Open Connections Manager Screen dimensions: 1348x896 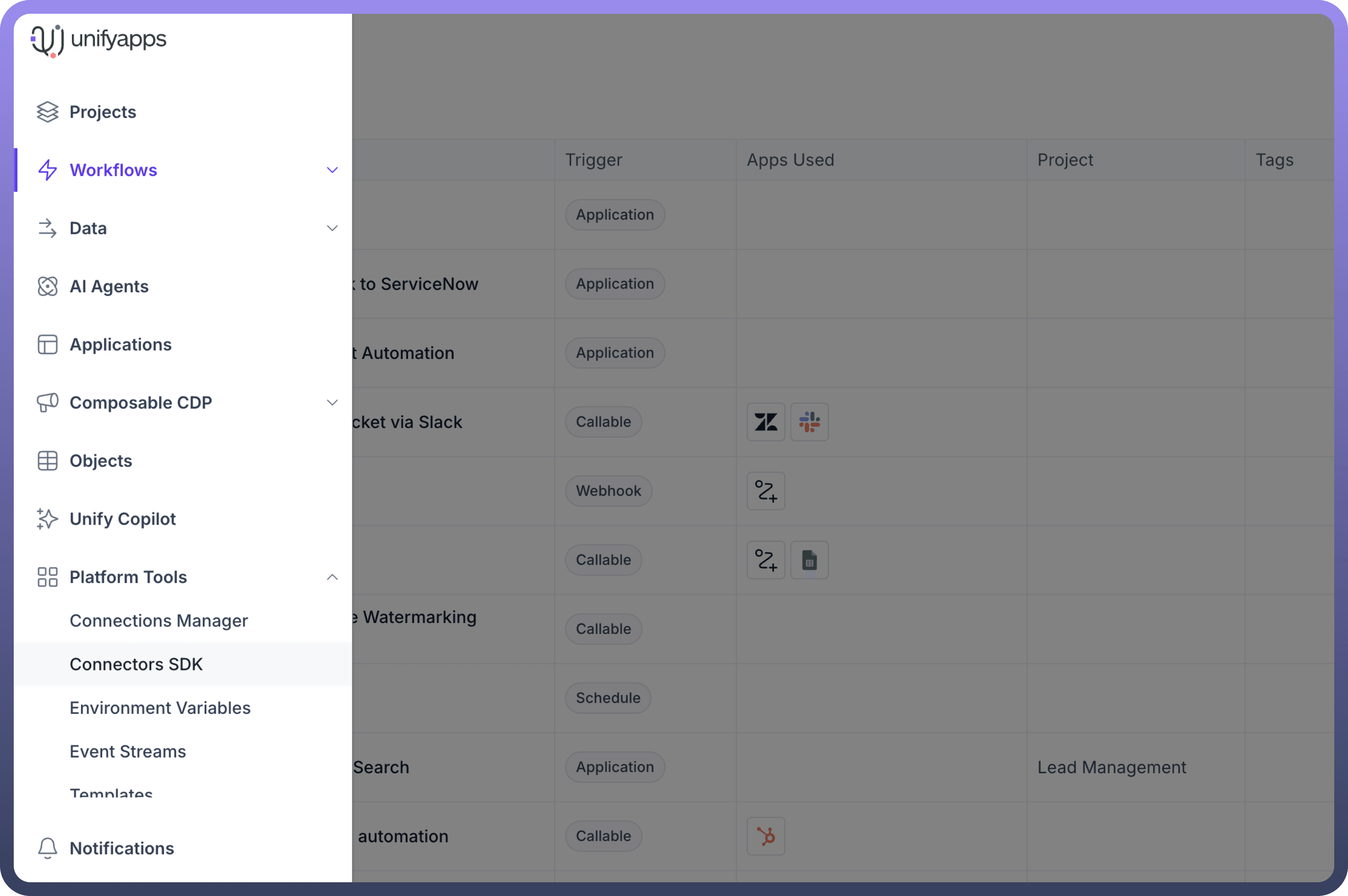[159, 621]
